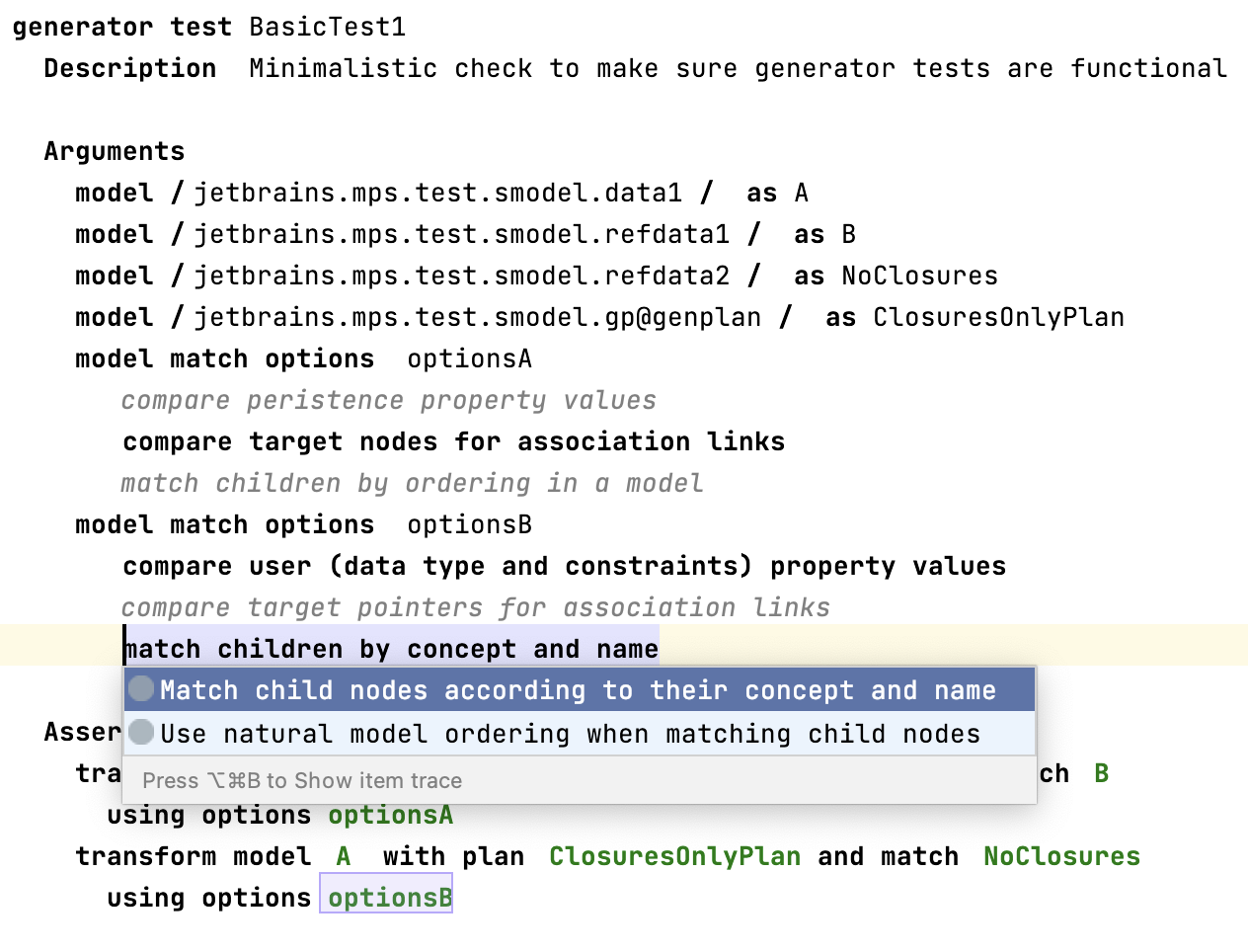Choose "Use natural model ordering when matching child nodes"

pos(570,734)
